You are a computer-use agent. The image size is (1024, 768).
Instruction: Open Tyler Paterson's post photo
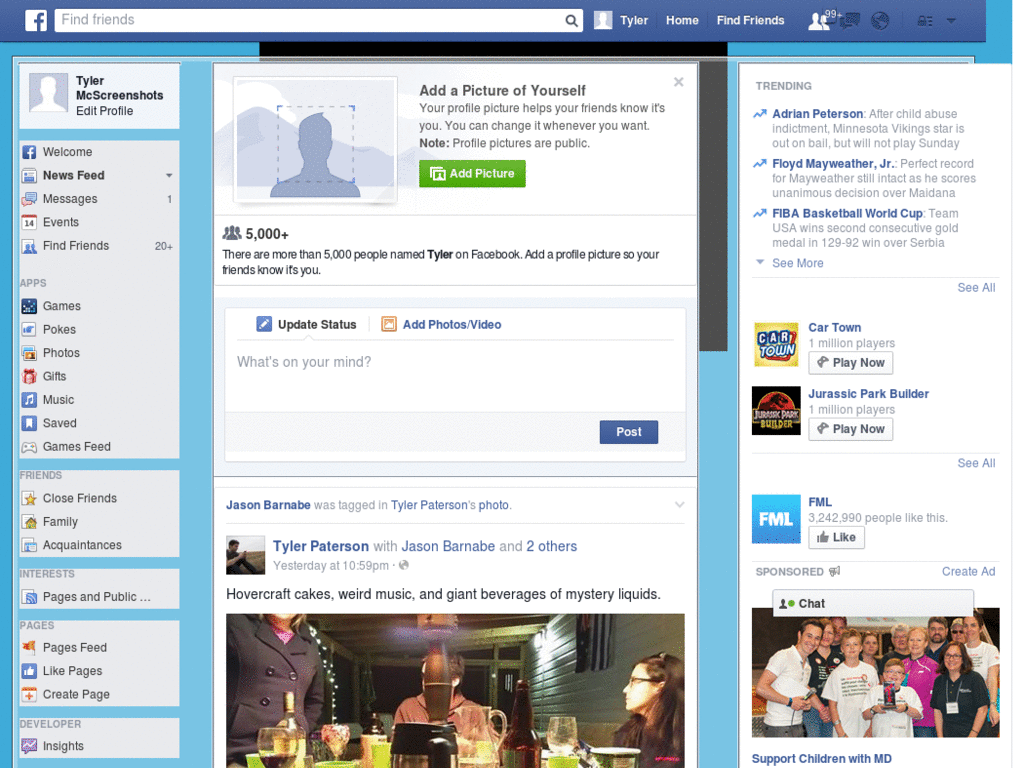pyautogui.click(x=455, y=690)
